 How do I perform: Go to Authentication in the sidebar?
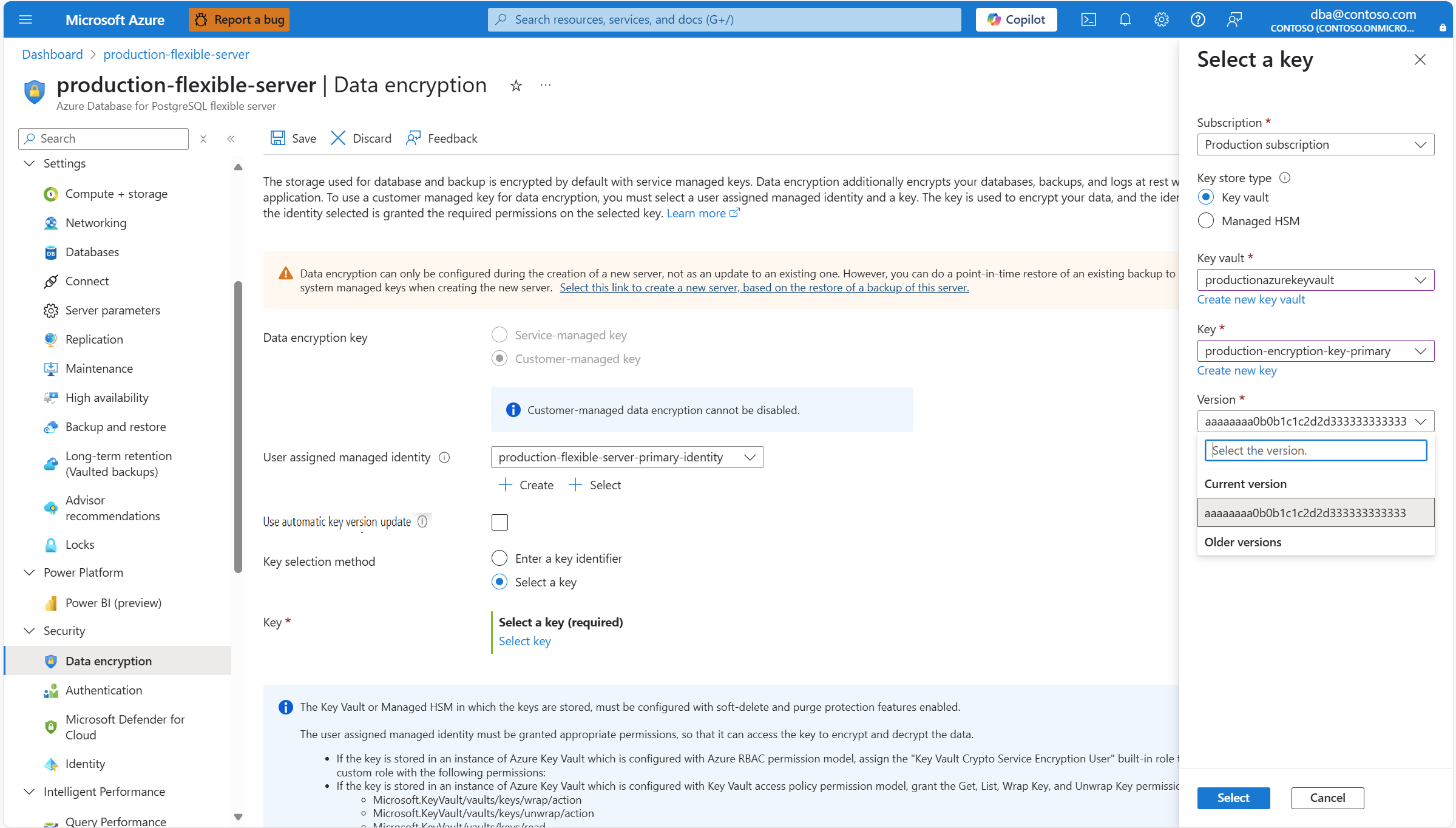pos(104,690)
